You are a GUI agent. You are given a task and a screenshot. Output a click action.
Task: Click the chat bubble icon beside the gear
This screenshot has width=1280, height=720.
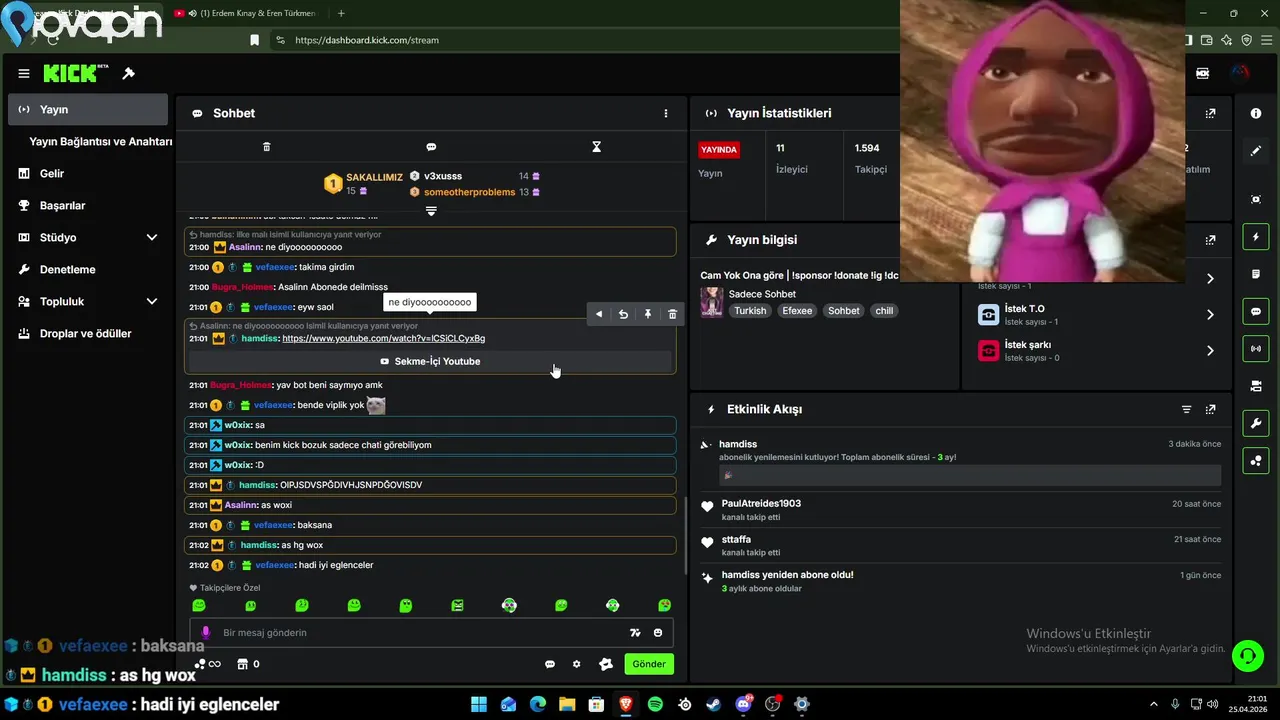point(550,664)
